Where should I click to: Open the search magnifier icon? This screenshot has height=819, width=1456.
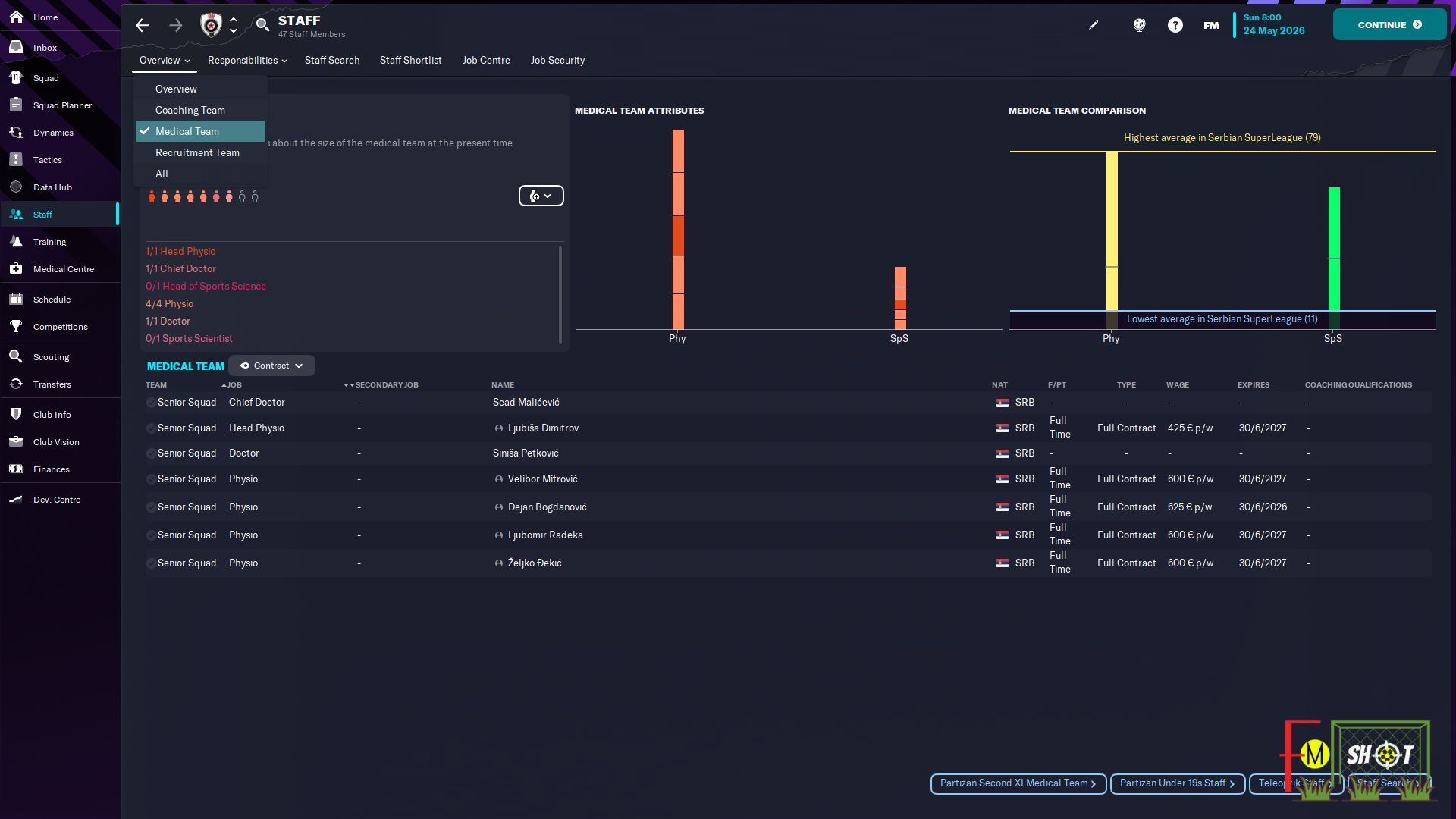coord(262,25)
